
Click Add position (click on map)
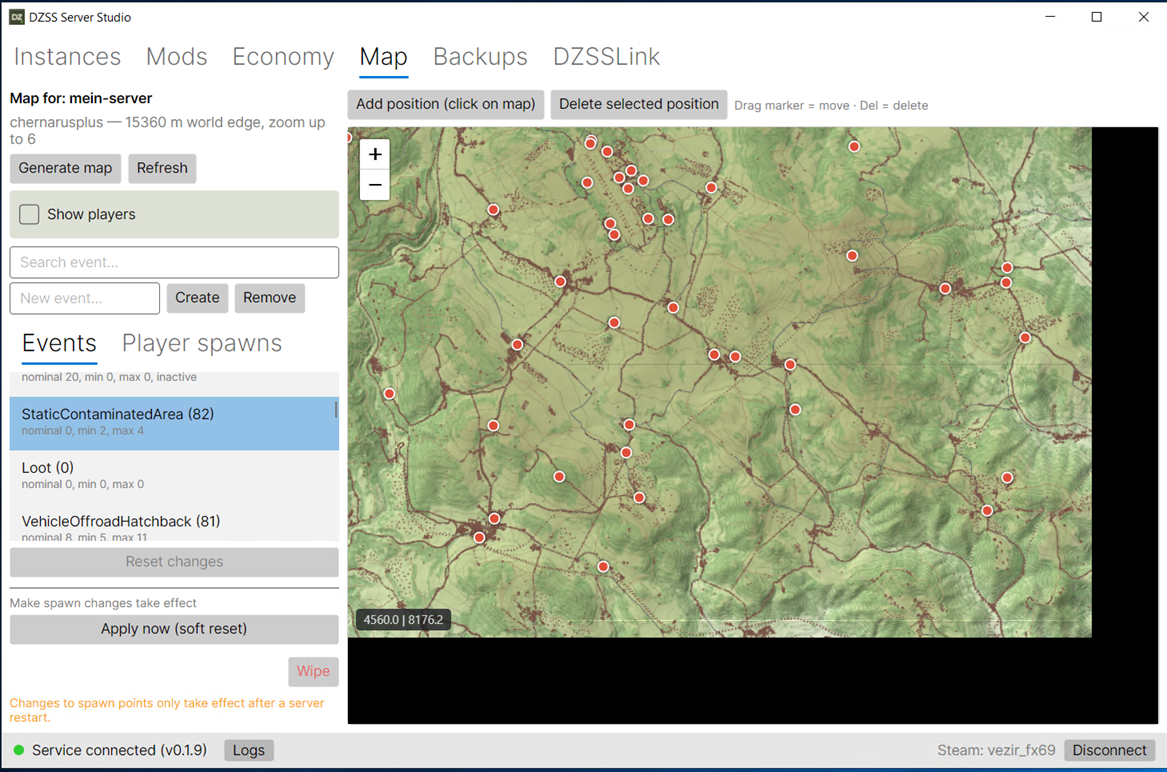point(446,104)
